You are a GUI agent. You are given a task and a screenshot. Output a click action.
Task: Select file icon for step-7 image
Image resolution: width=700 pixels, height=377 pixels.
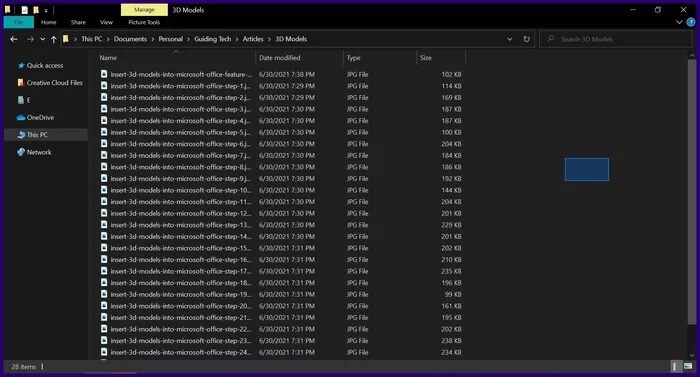(104, 155)
